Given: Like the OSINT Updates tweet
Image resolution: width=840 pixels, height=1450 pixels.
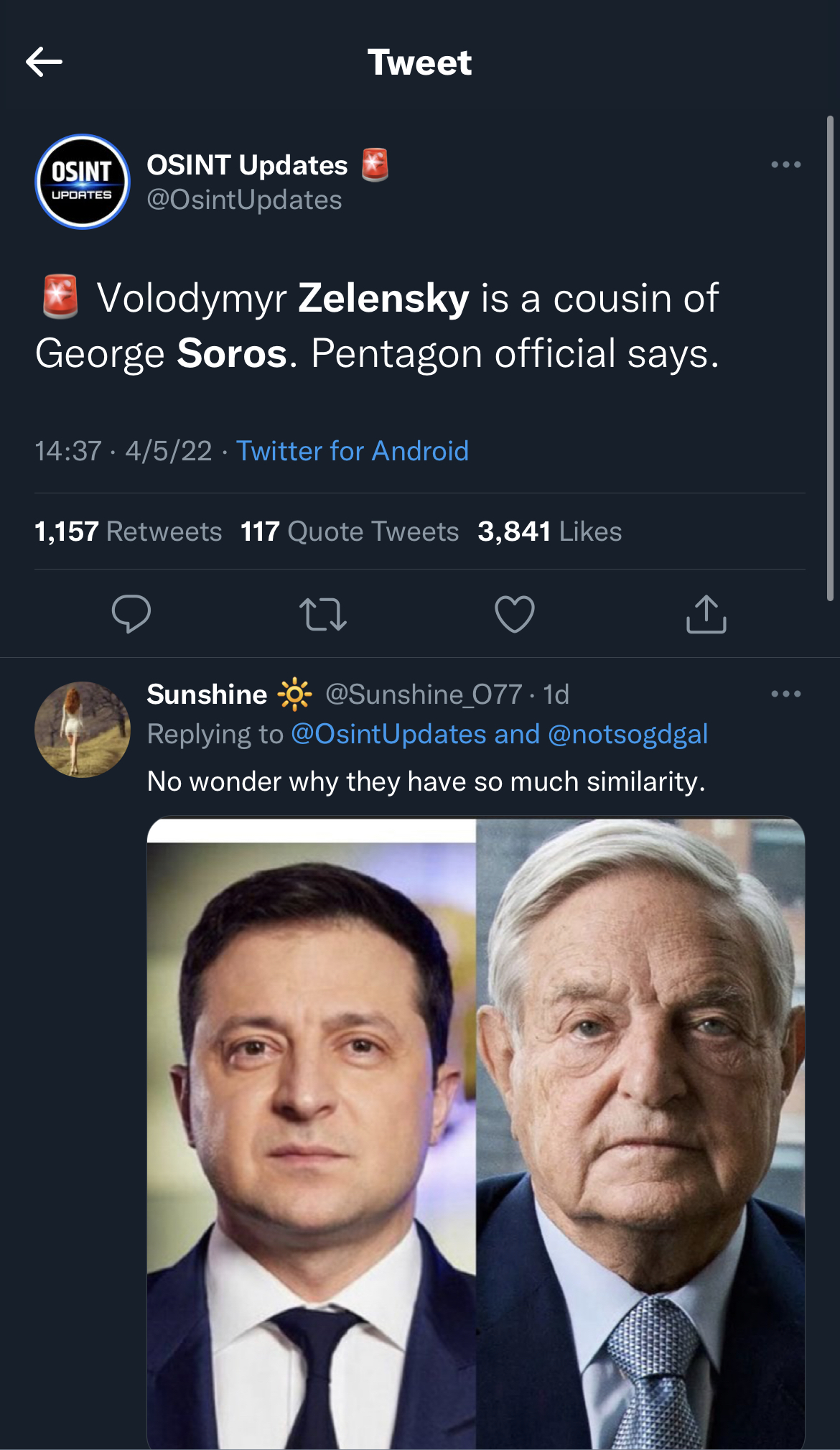Looking at the screenshot, I should 515,614.
